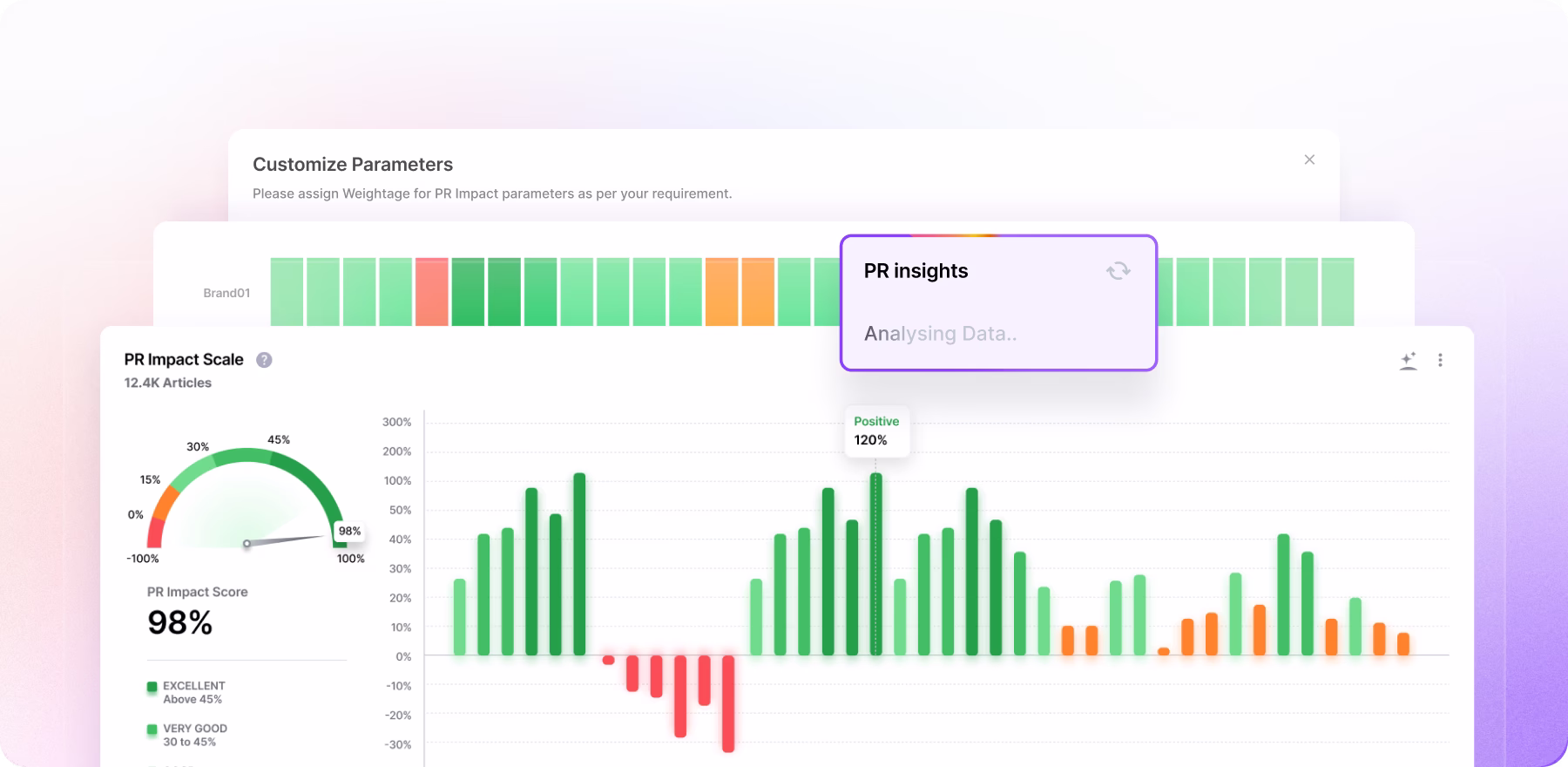This screenshot has width=1568, height=767.
Task: Click the PR Impact Score 98% value
Action: [x=179, y=622]
